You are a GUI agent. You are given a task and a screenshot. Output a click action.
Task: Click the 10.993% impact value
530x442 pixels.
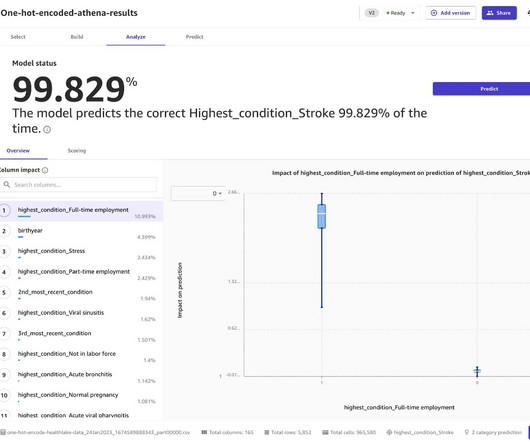tap(145, 216)
